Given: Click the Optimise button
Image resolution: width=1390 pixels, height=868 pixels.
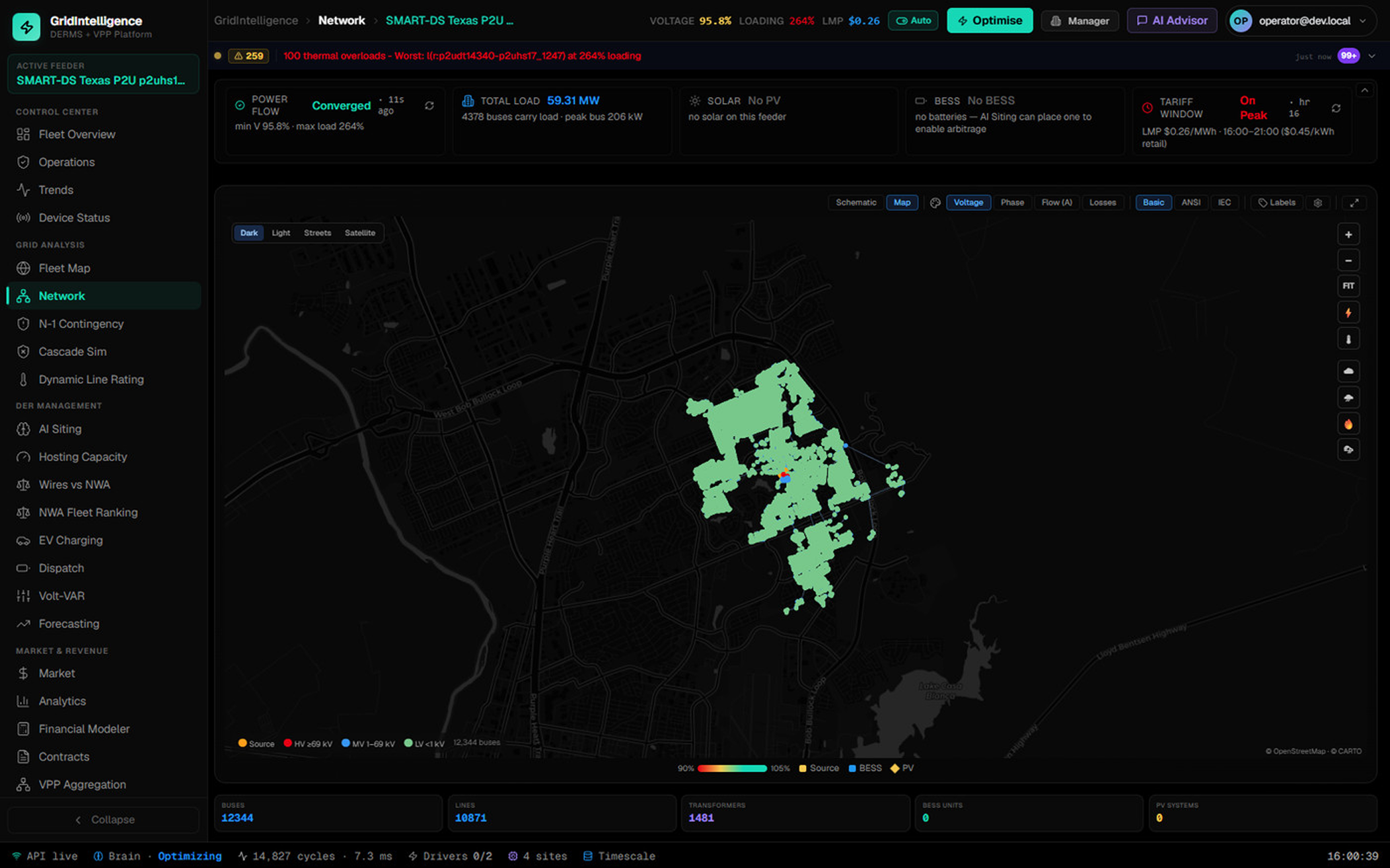Looking at the screenshot, I should click(990, 21).
